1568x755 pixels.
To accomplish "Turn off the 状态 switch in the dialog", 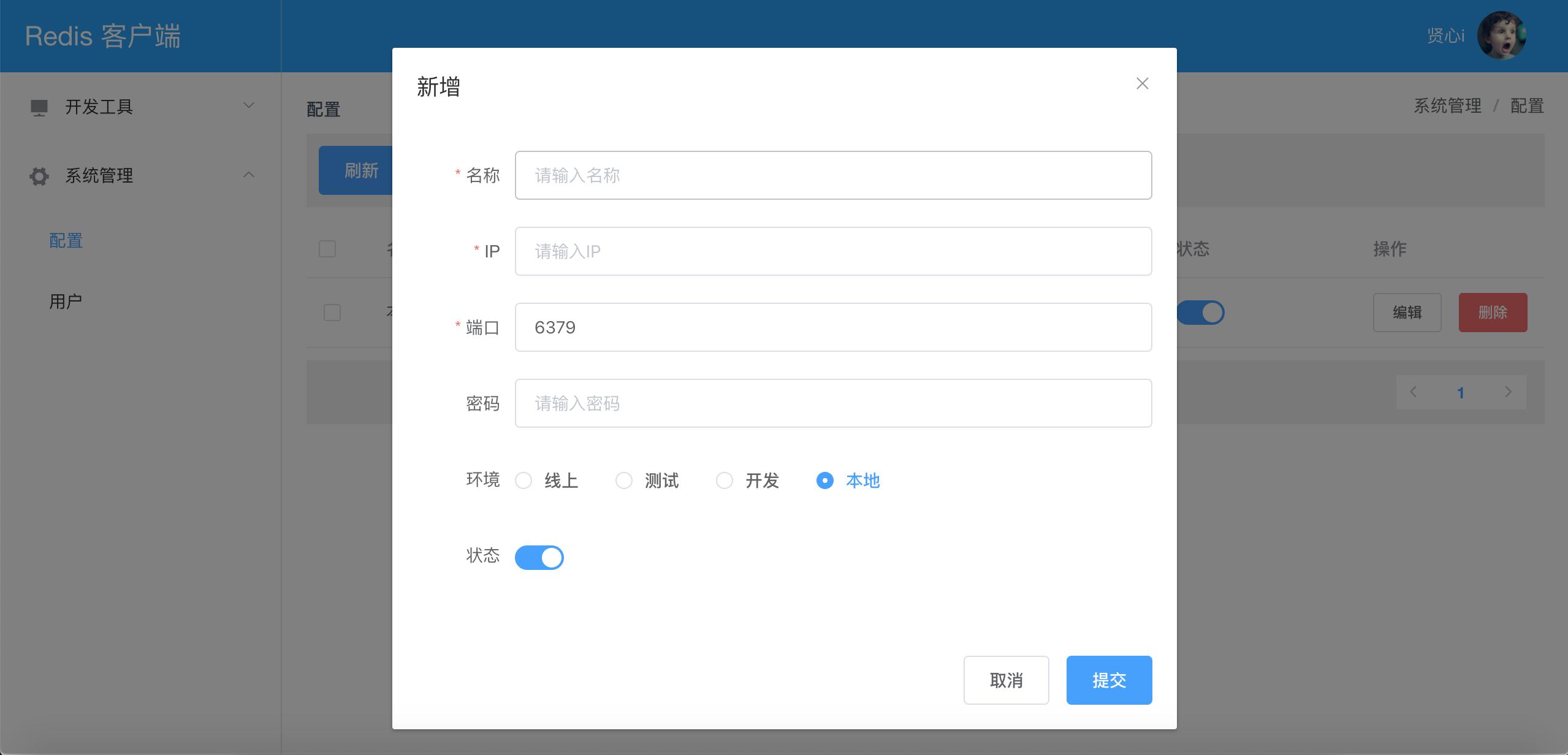I will pos(539,557).
